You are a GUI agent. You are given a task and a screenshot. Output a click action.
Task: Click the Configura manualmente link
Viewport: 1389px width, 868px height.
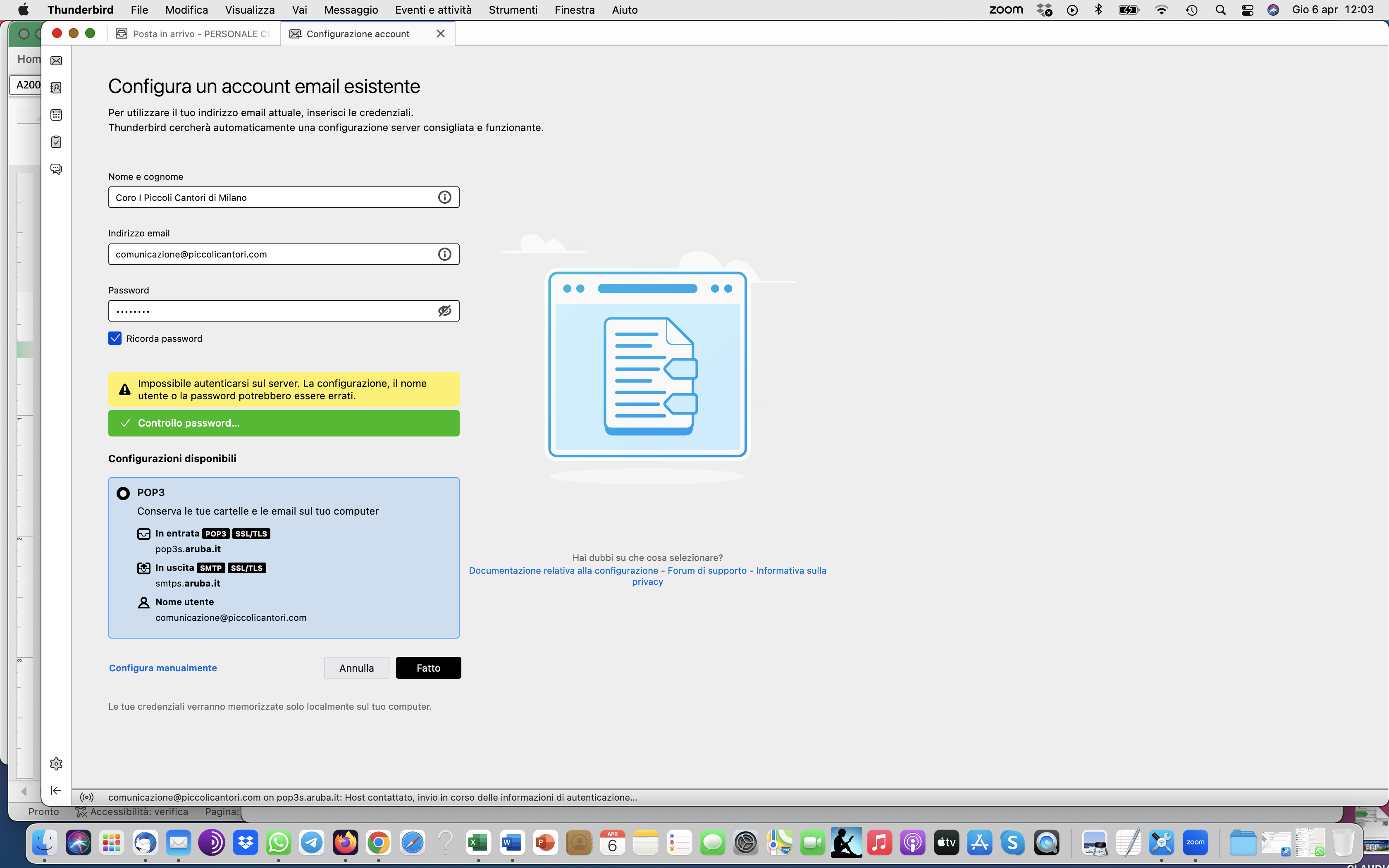point(163,668)
